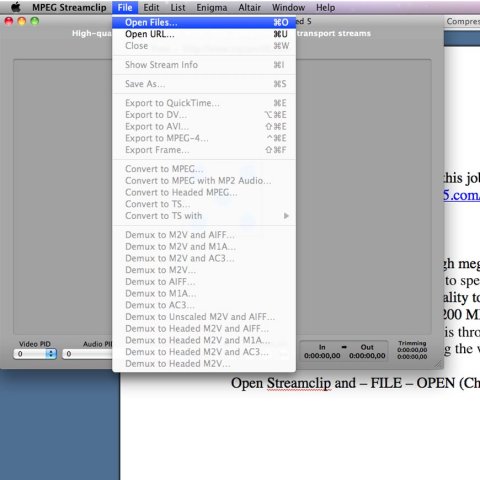Click Demux to AIFF… entry
The image size is (480, 480).
pyautogui.click(x=204, y=282)
